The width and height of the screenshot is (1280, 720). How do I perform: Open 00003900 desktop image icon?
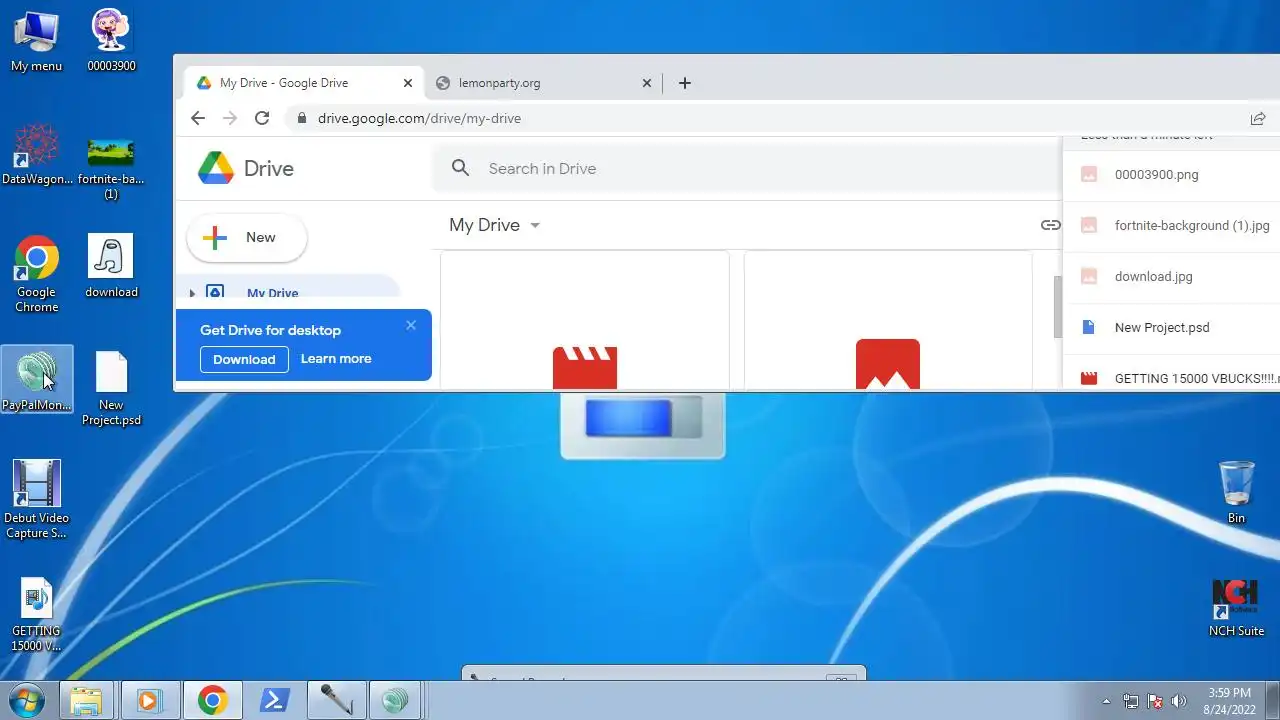tap(111, 40)
